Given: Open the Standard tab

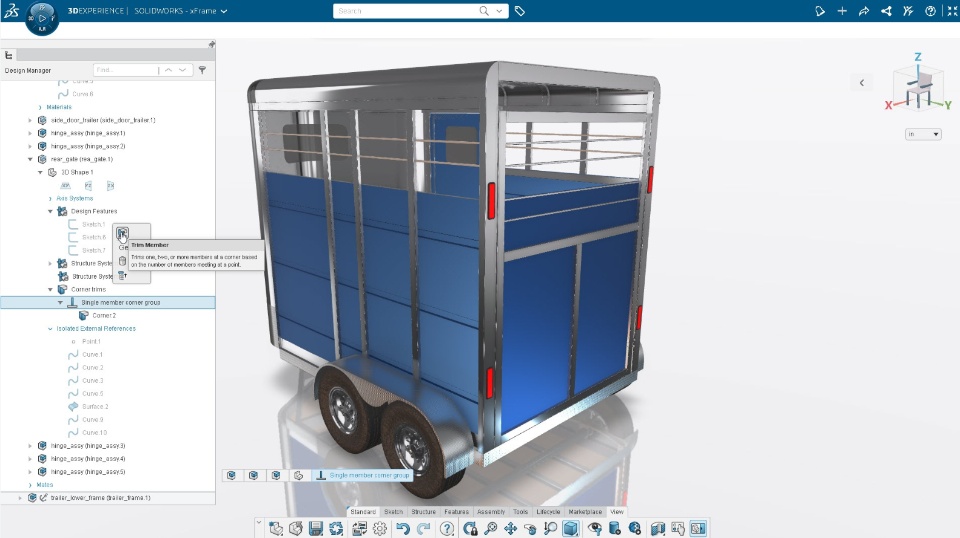Looking at the screenshot, I should 363,512.
